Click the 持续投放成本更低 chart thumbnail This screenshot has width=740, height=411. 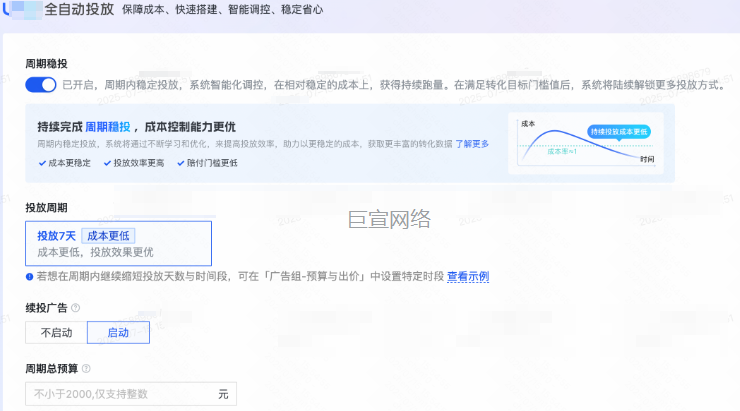(x=586, y=143)
